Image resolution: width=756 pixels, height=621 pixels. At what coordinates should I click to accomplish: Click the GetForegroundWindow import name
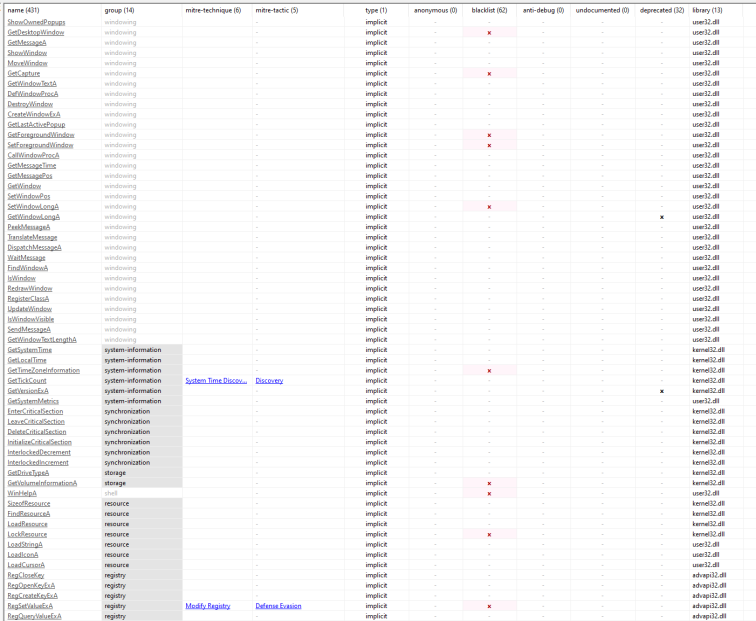click(41, 135)
